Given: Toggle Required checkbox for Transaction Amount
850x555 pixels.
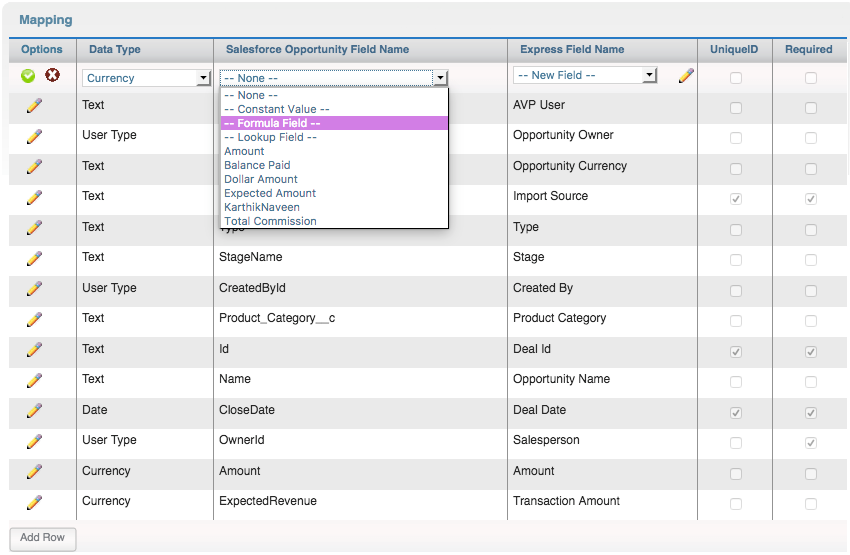Looking at the screenshot, I should pyautogui.click(x=811, y=504).
